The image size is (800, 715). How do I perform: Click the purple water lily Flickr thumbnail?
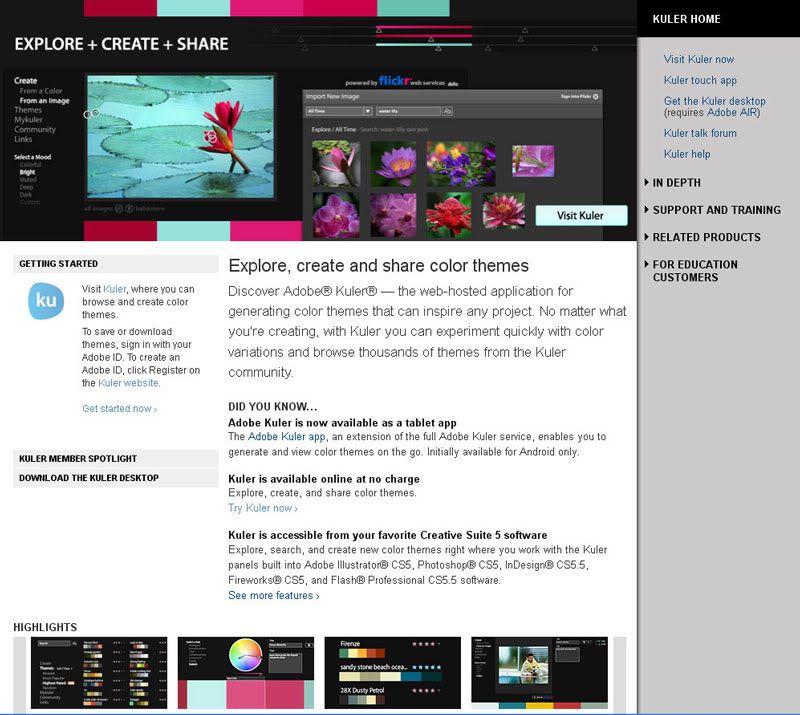pyautogui.click(x=393, y=163)
